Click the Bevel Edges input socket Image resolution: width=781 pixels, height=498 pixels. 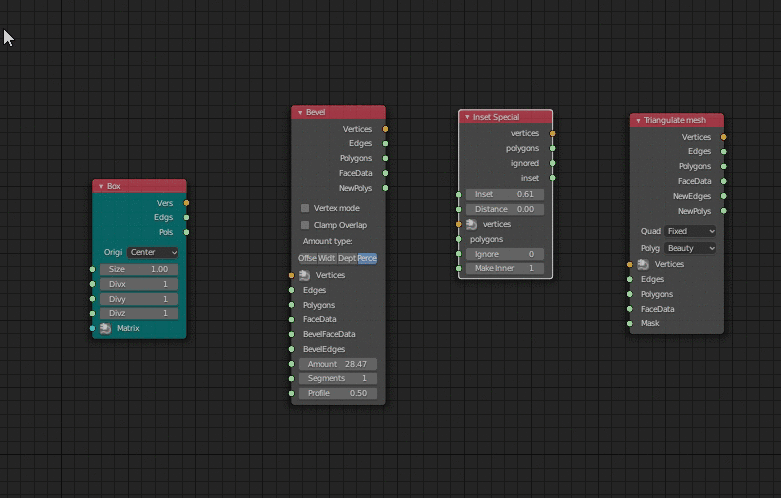pyautogui.click(x=291, y=290)
